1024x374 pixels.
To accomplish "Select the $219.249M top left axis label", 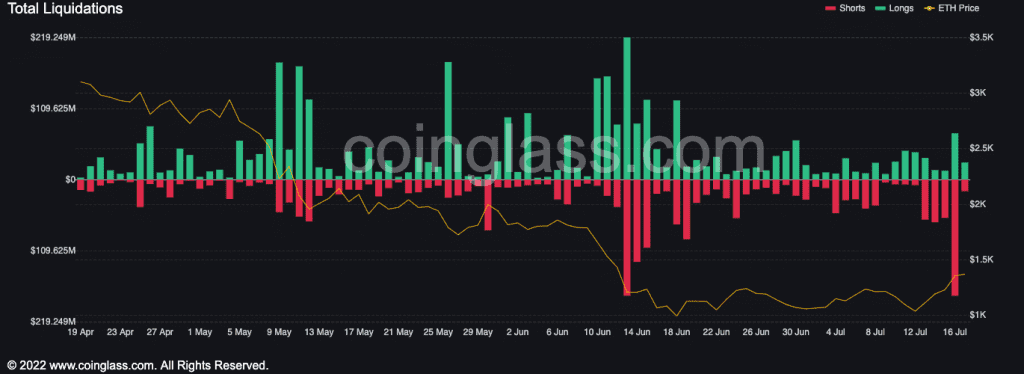I will coord(52,37).
